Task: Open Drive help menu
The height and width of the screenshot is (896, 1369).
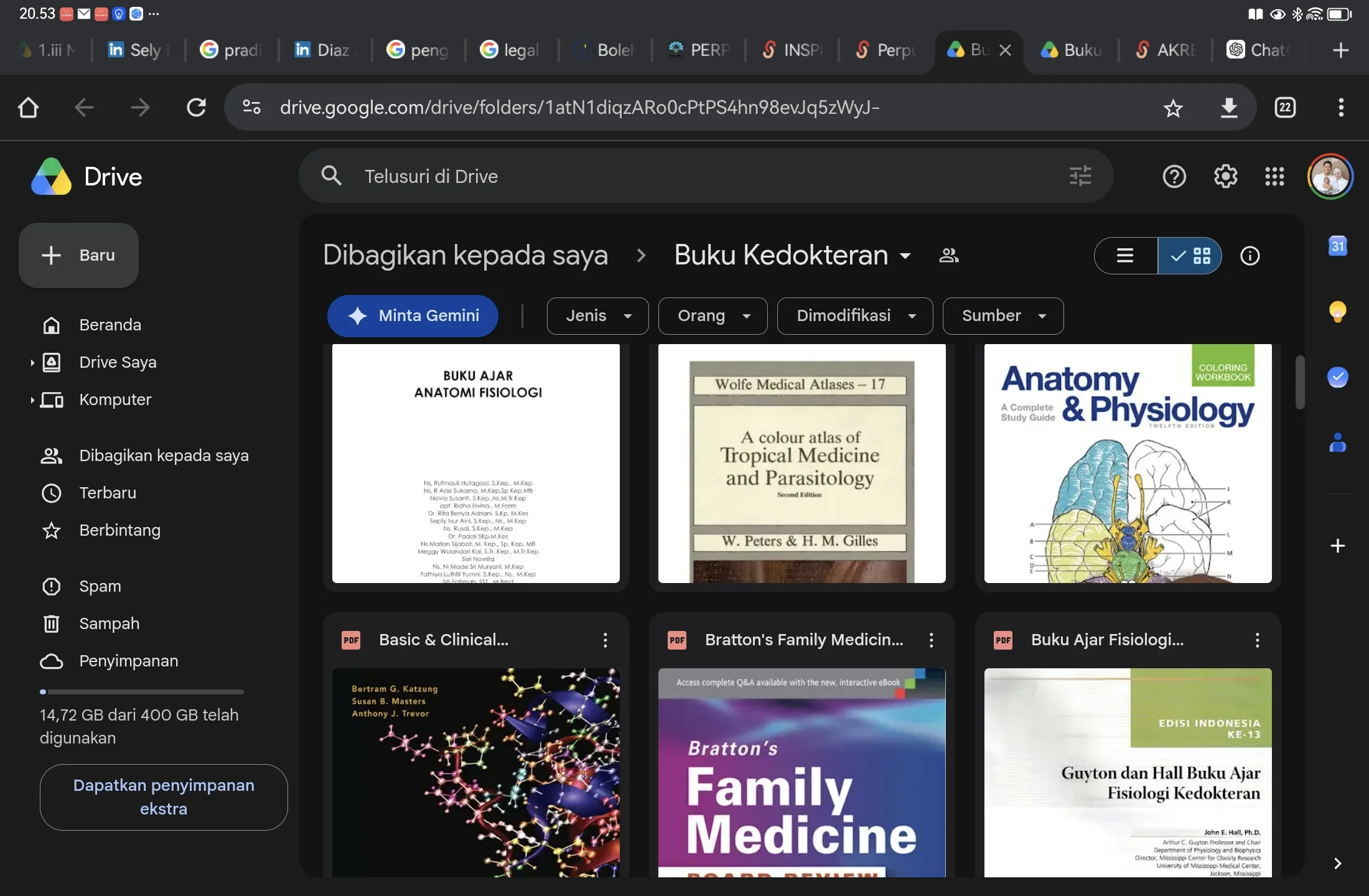Action: [x=1174, y=177]
